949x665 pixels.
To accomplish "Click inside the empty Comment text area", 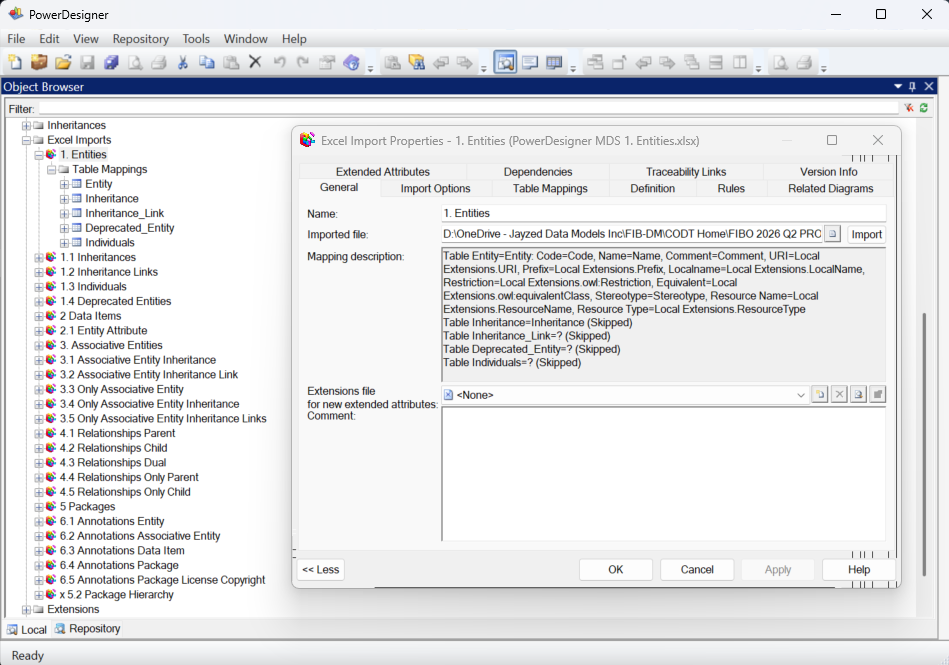I will tap(663, 474).
